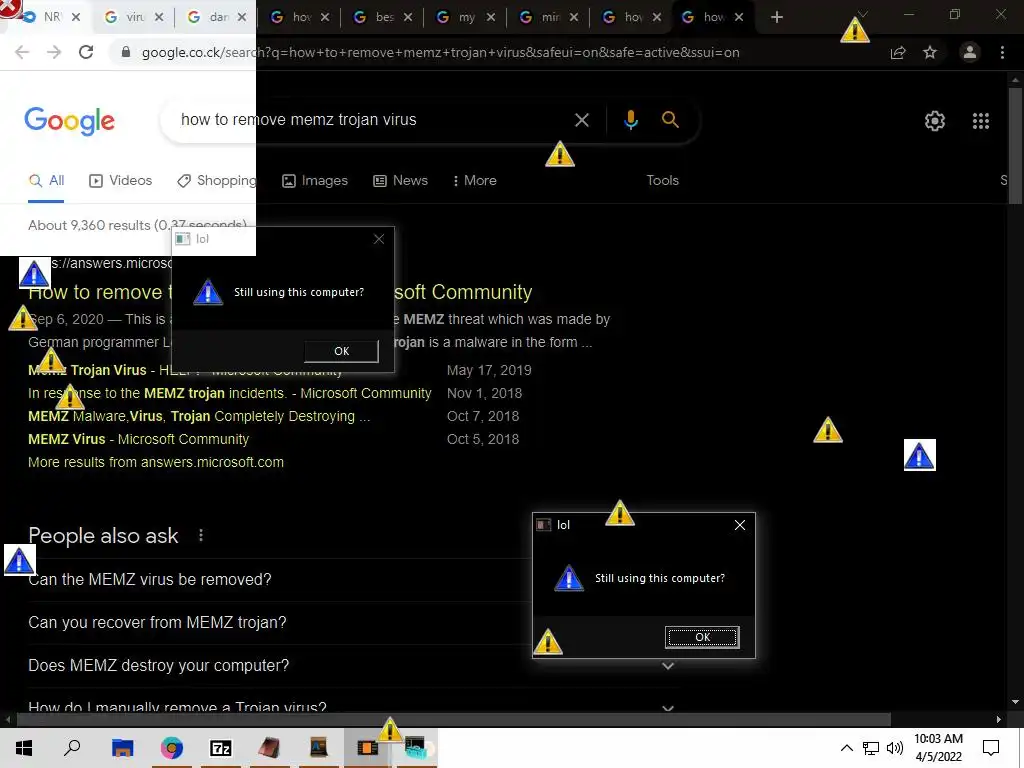Image resolution: width=1024 pixels, height=768 pixels.
Task: Open 'MEMZ Virus - Microsoft Community' link
Action: click(138, 439)
